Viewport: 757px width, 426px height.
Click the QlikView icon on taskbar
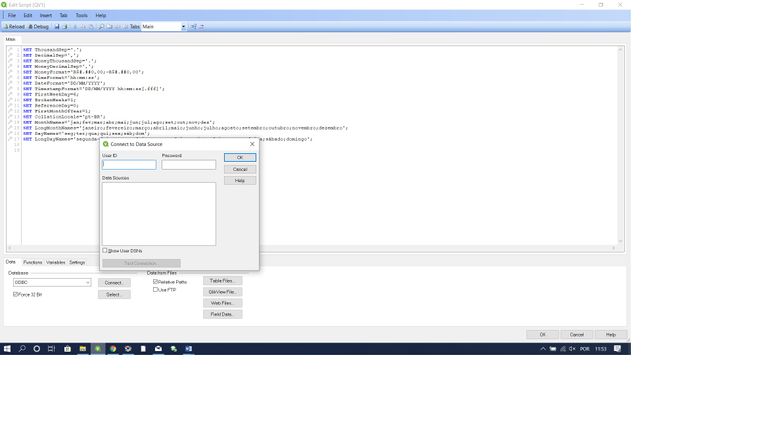coord(98,348)
